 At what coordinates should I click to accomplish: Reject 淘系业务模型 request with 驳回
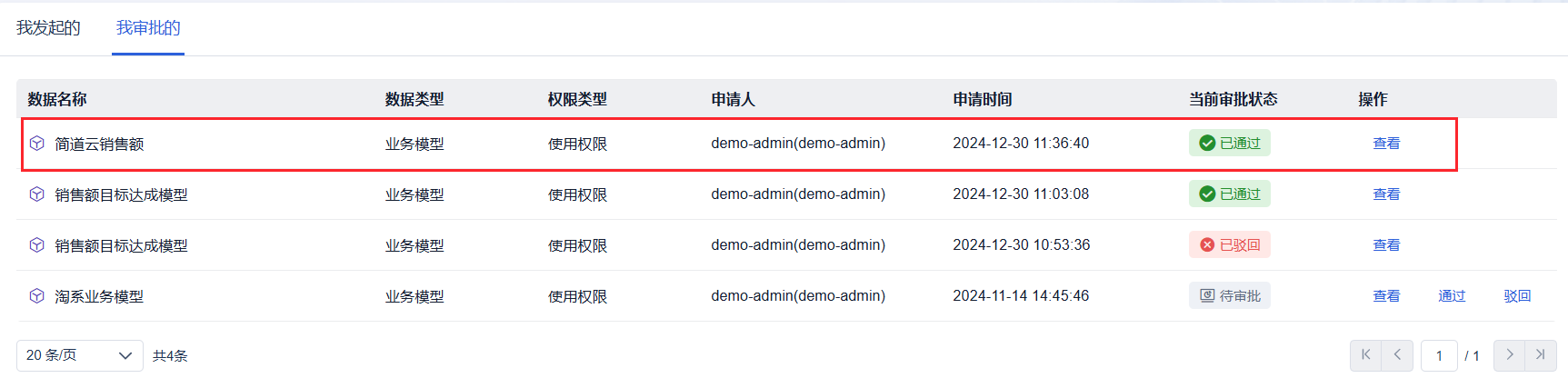tap(1517, 296)
